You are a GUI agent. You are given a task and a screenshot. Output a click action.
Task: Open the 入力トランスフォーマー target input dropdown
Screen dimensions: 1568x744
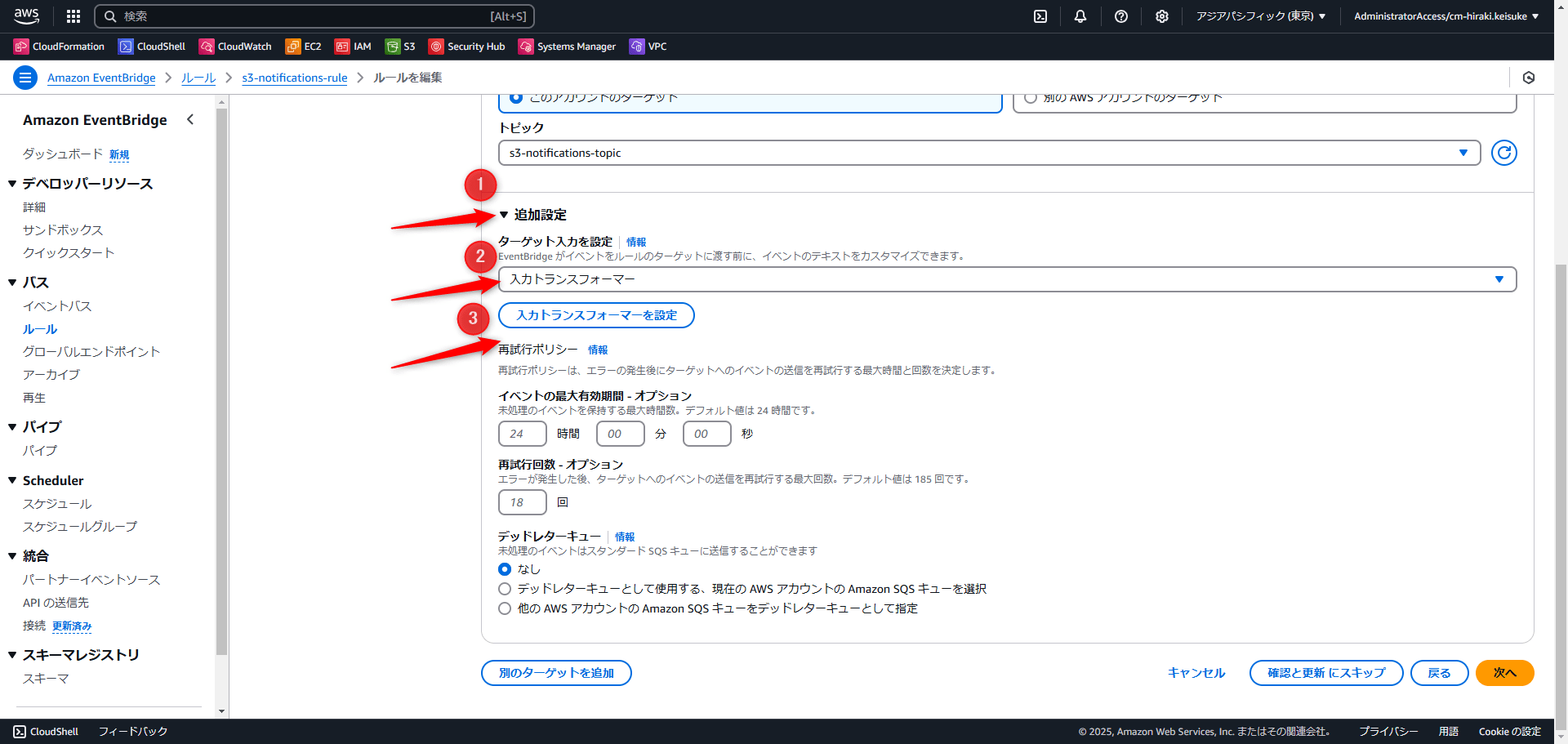[1007, 279]
